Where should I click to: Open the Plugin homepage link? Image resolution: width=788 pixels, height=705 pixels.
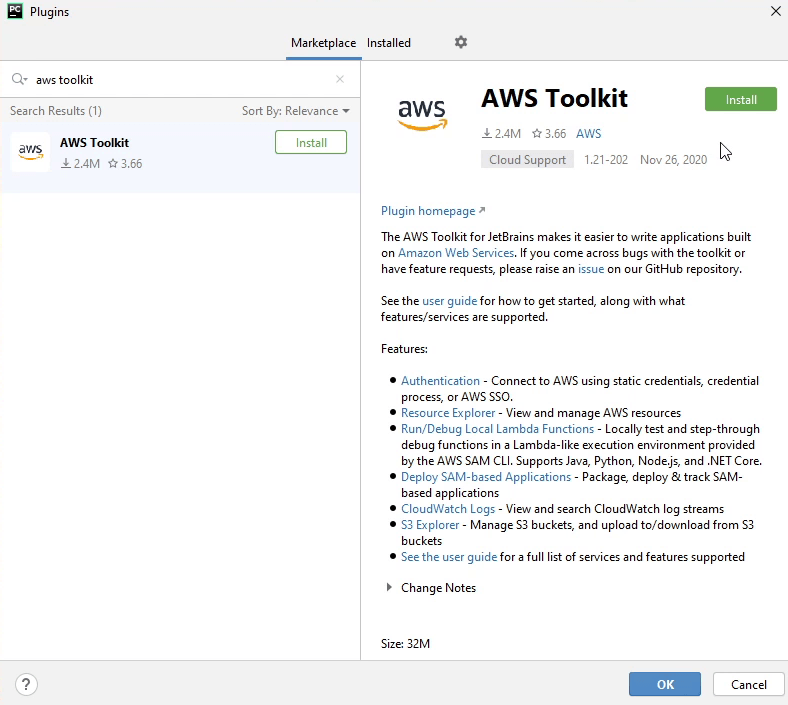coord(428,211)
